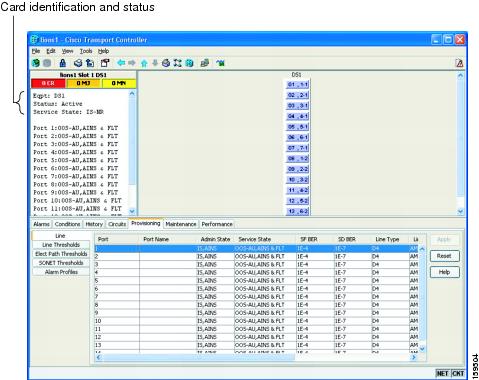479x380 pixels.
Task: Click the Admin State column header
Action: point(215,239)
